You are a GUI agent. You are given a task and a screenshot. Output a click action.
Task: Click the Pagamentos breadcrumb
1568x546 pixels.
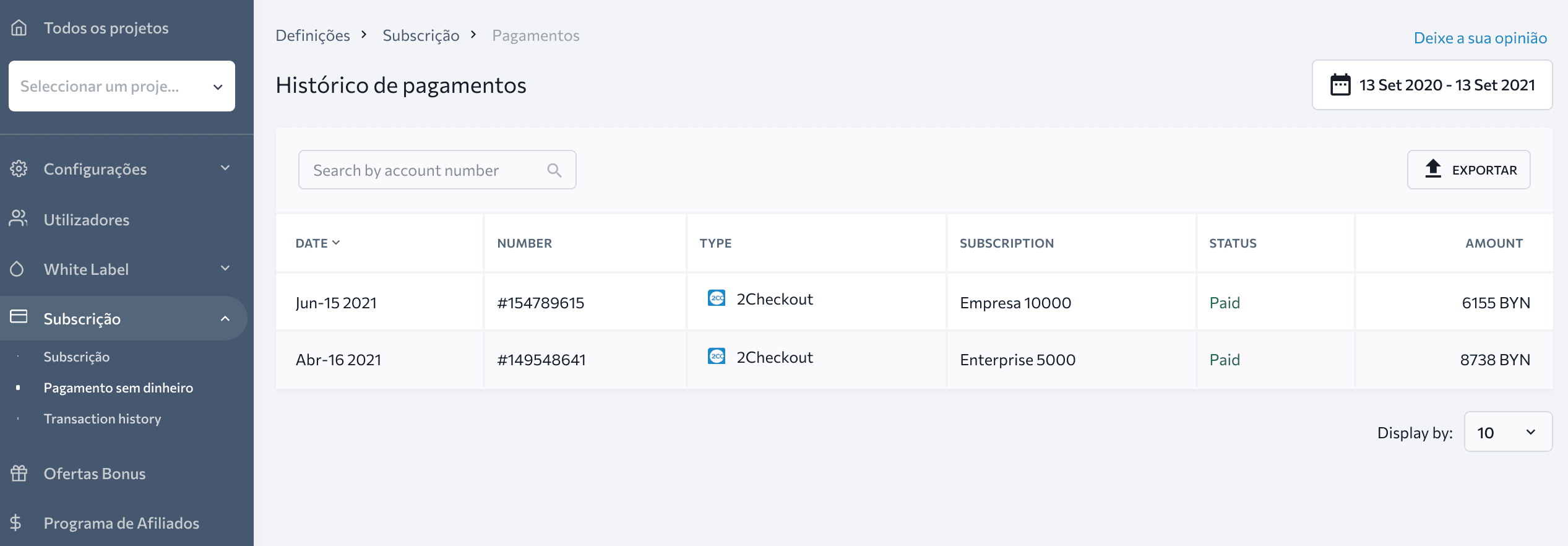point(536,35)
